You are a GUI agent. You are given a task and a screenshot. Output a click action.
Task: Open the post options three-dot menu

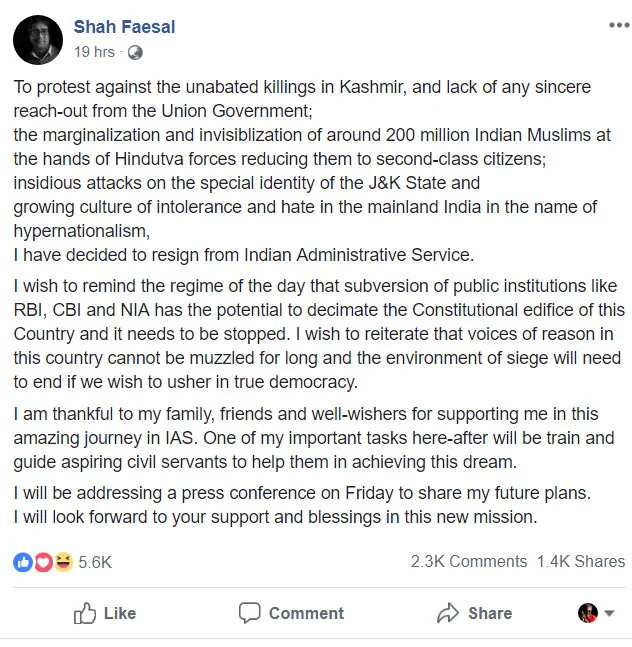click(x=619, y=25)
